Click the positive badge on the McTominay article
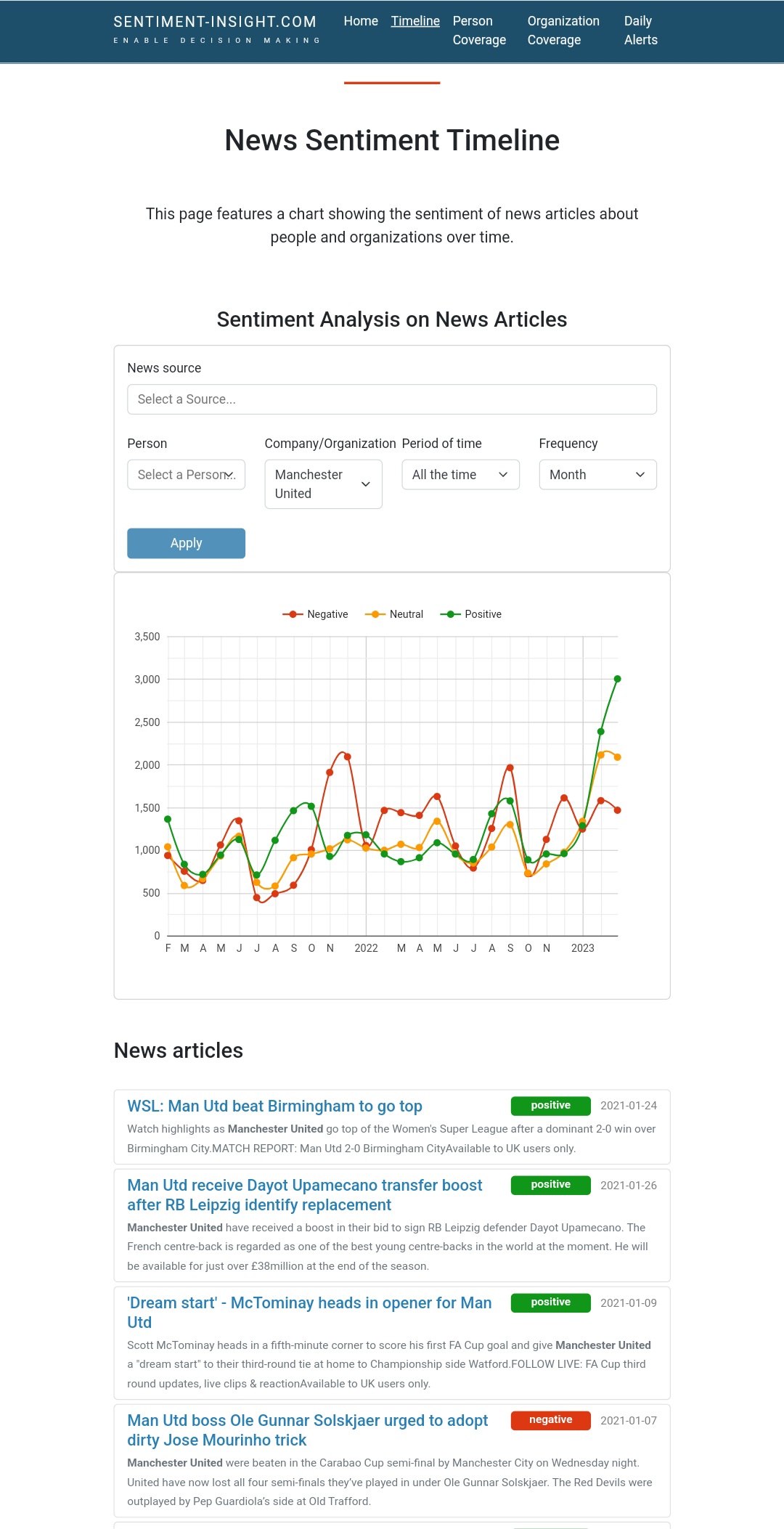784x1529 pixels. 551,1302
